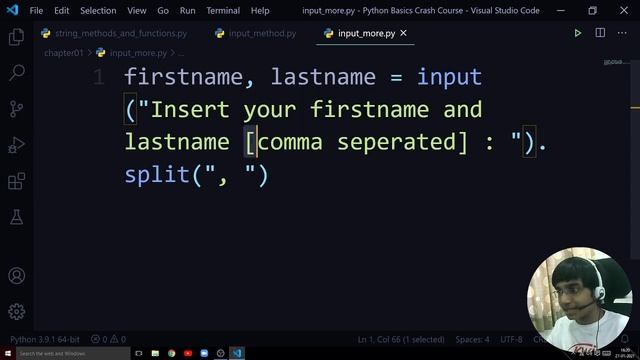Open the errors and warnings status item
640x360 pixels.
point(108,339)
